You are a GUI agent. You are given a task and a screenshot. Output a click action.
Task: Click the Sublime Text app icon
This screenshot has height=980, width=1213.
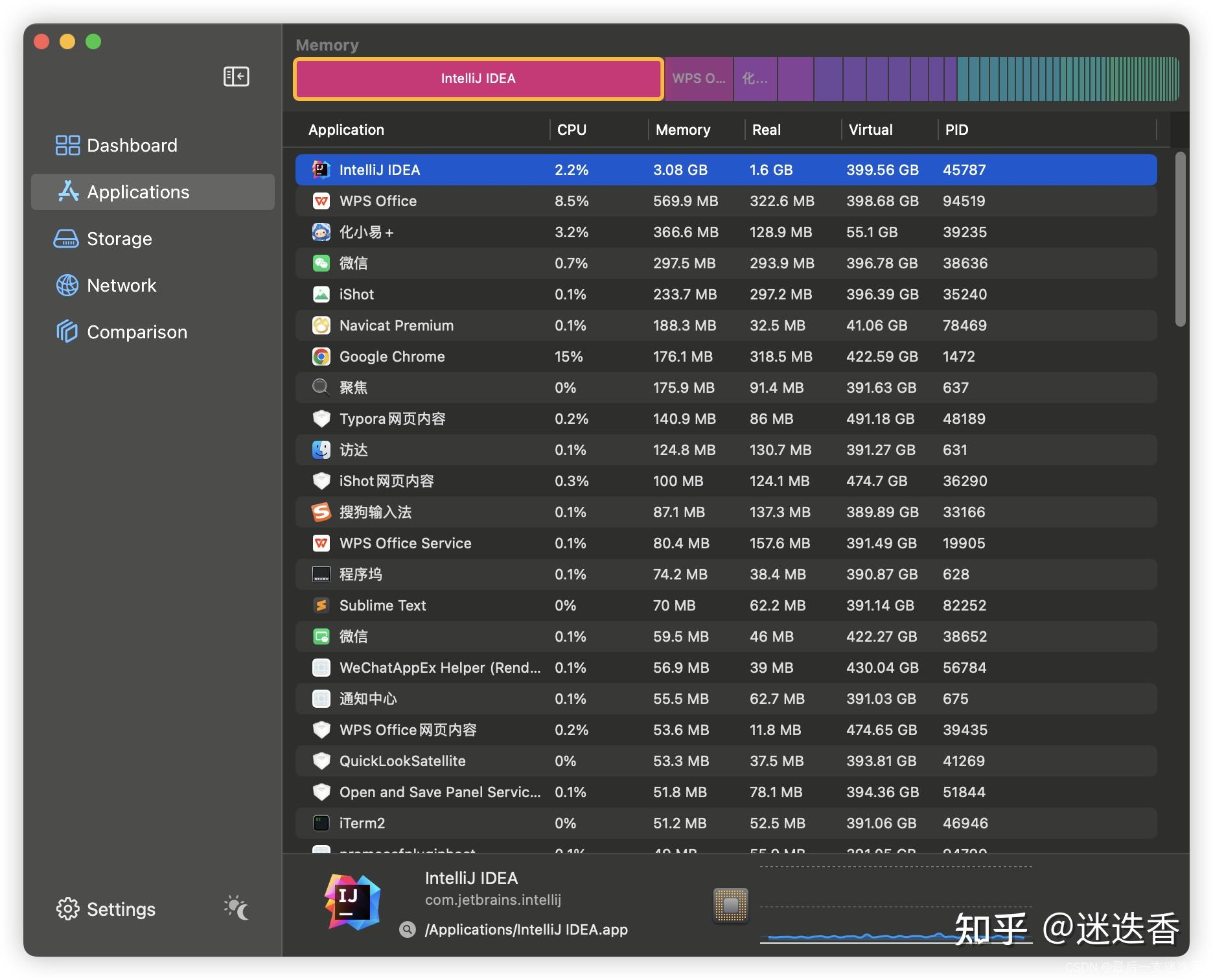(x=321, y=605)
